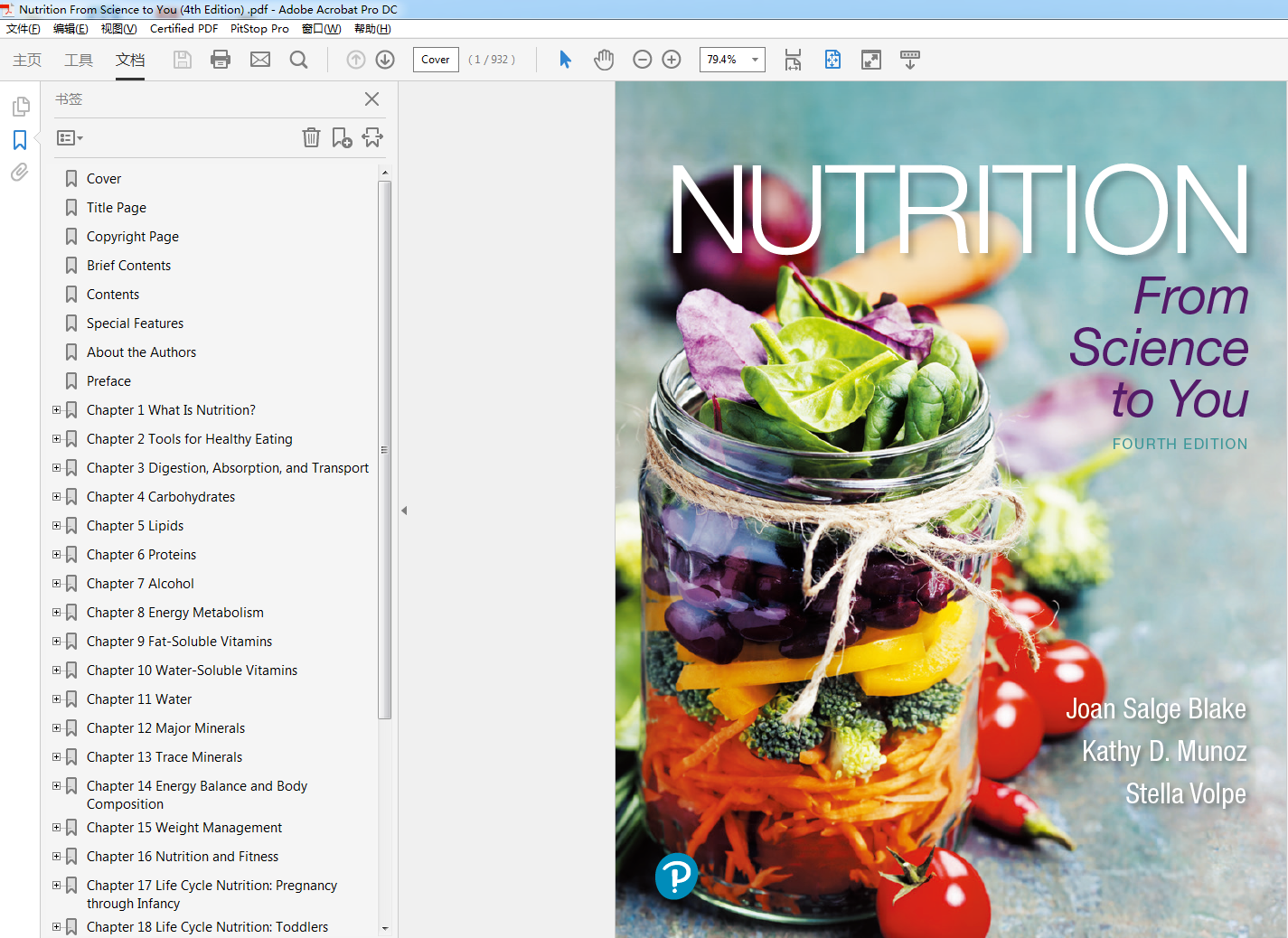The height and width of the screenshot is (938, 1288).
Task: Enter full screen mode icon
Action: click(x=871, y=60)
